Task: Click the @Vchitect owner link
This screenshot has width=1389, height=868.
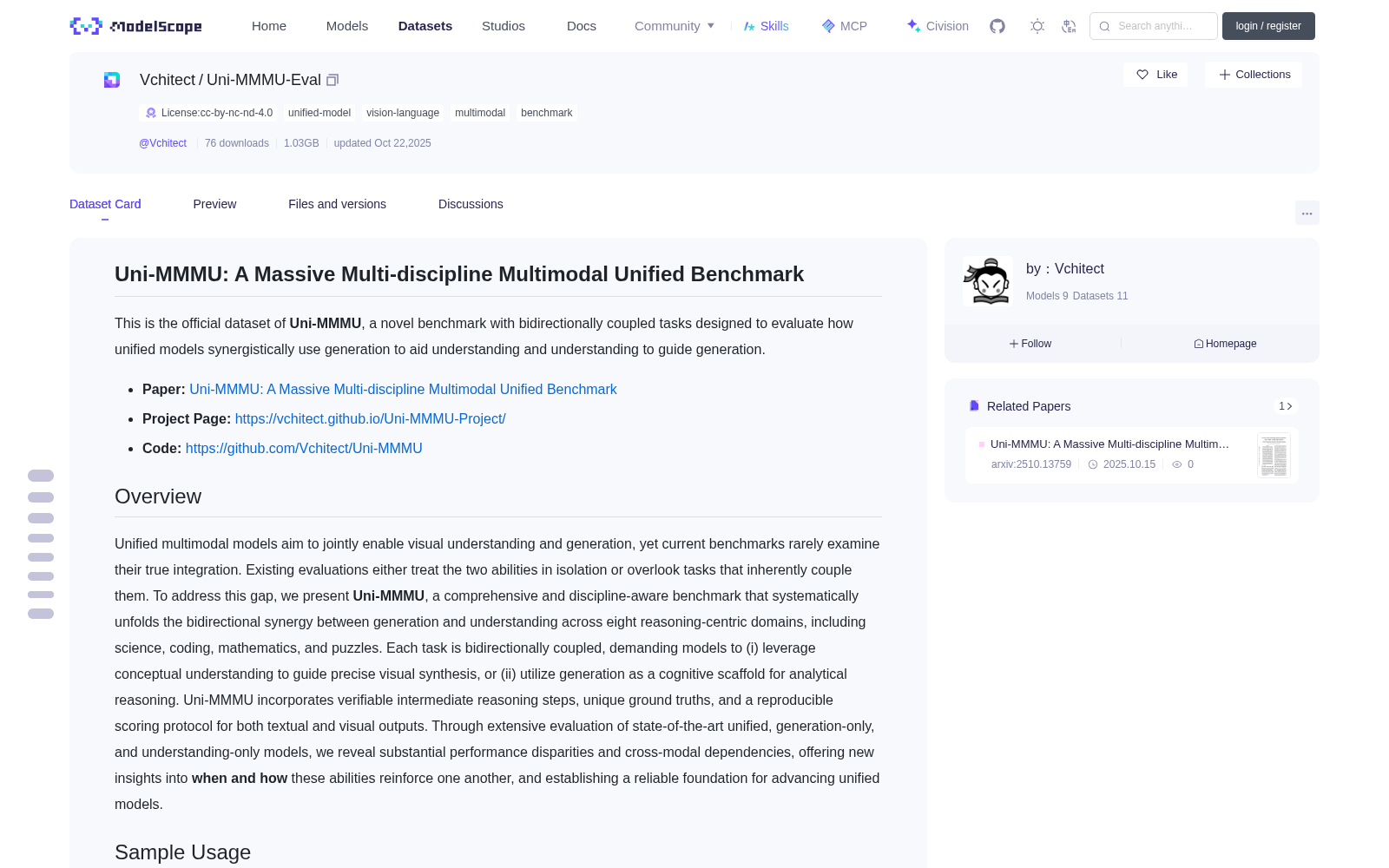Action: coord(162,143)
